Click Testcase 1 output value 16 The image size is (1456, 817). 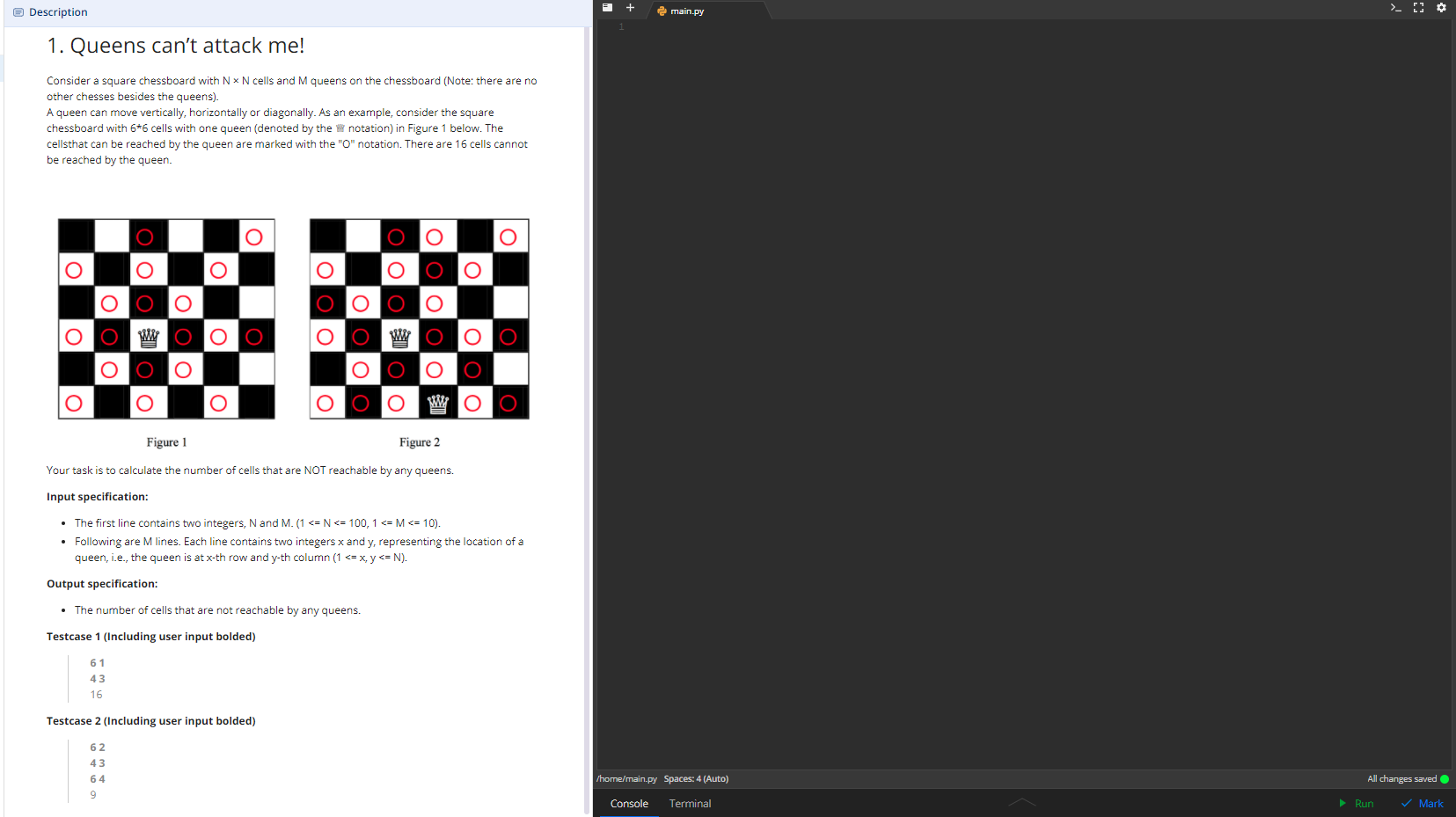pos(96,695)
